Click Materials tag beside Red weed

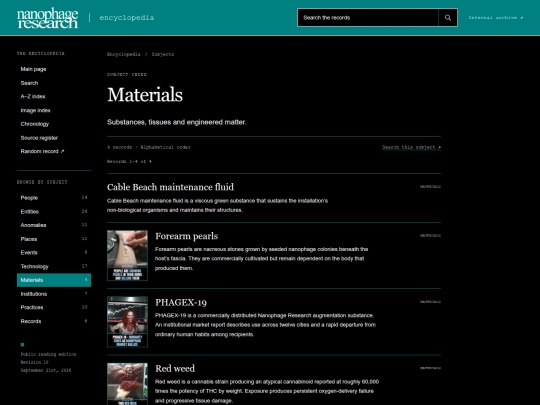(x=430, y=368)
